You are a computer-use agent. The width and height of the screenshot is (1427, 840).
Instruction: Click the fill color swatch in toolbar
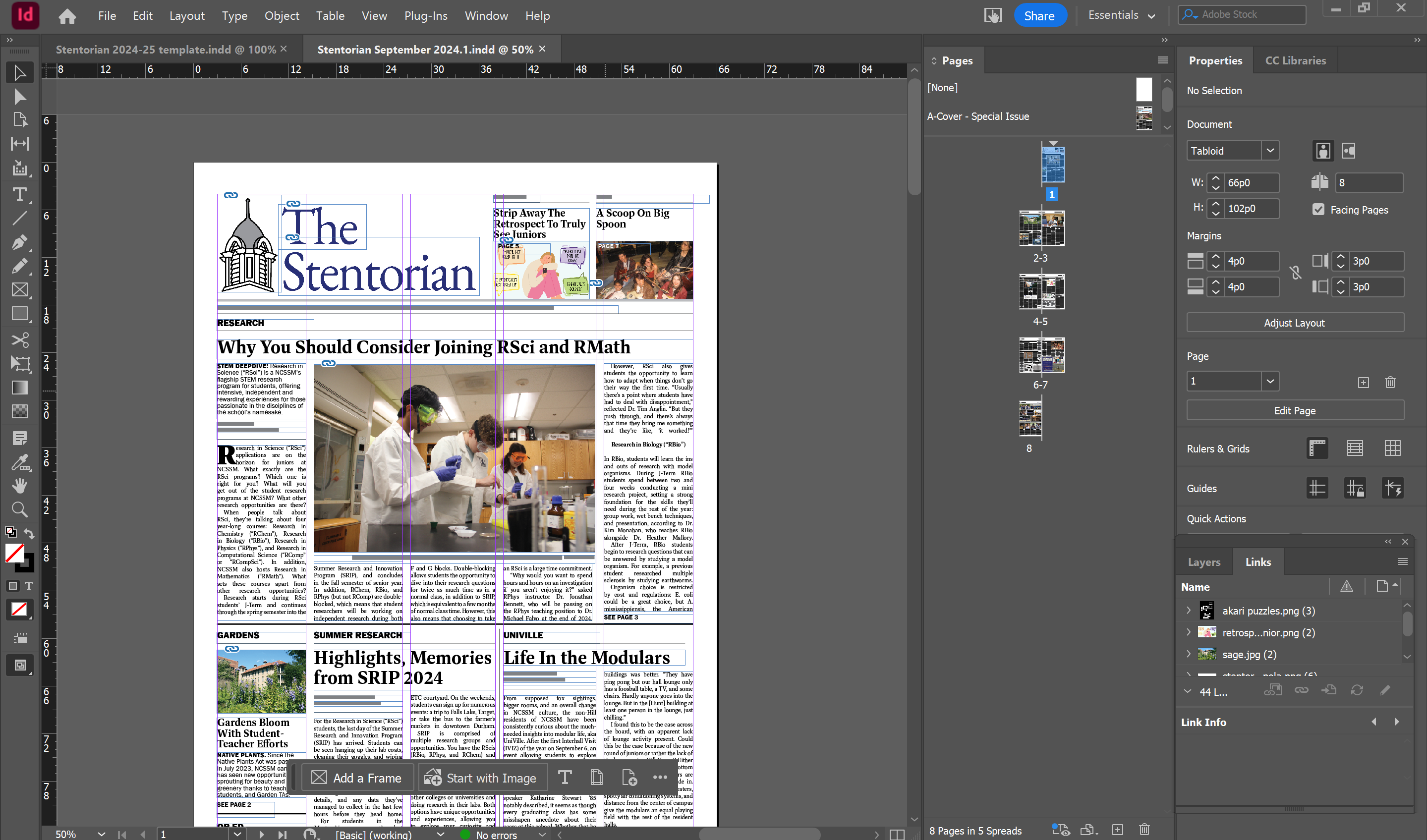coord(15,553)
